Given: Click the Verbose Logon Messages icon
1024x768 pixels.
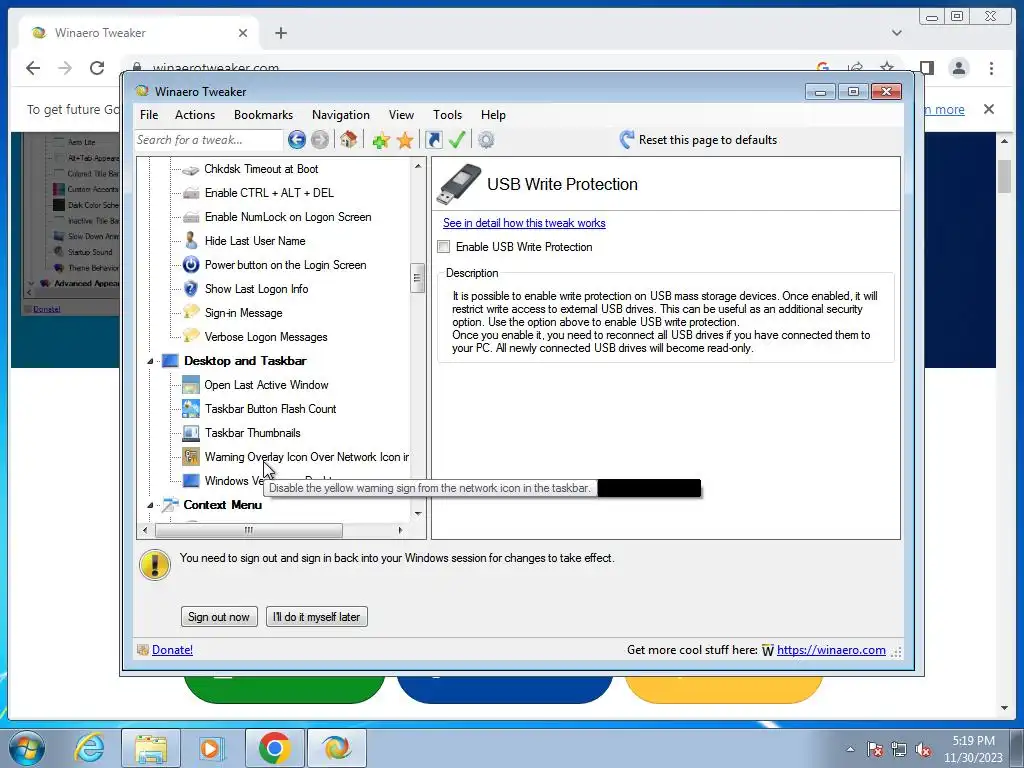Looking at the screenshot, I should pos(191,336).
